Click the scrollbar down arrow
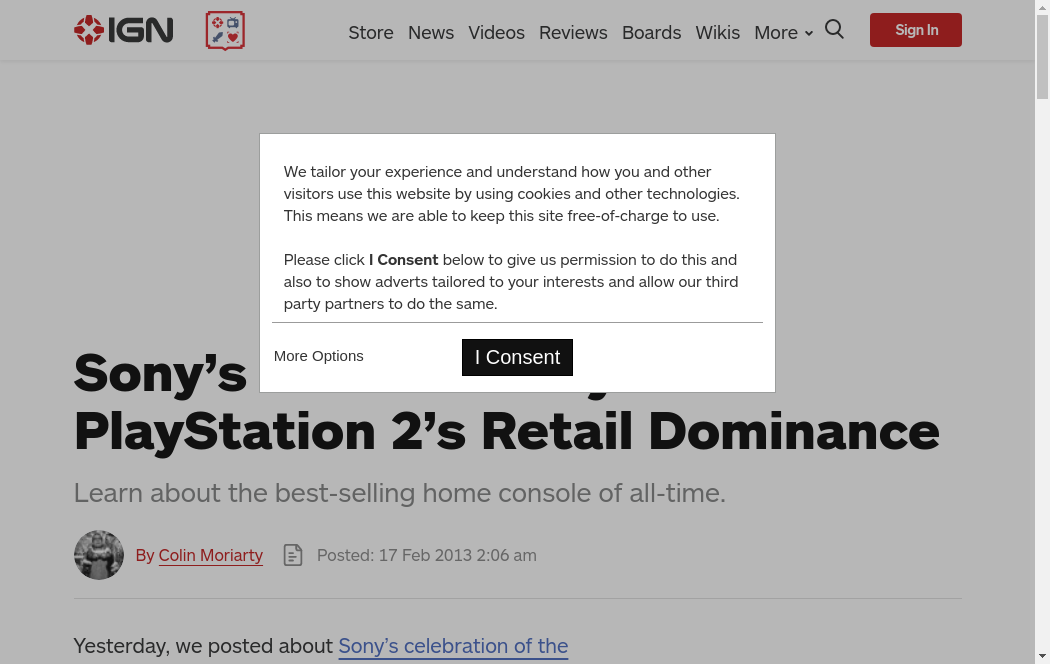The image size is (1050, 664). [1042, 657]
